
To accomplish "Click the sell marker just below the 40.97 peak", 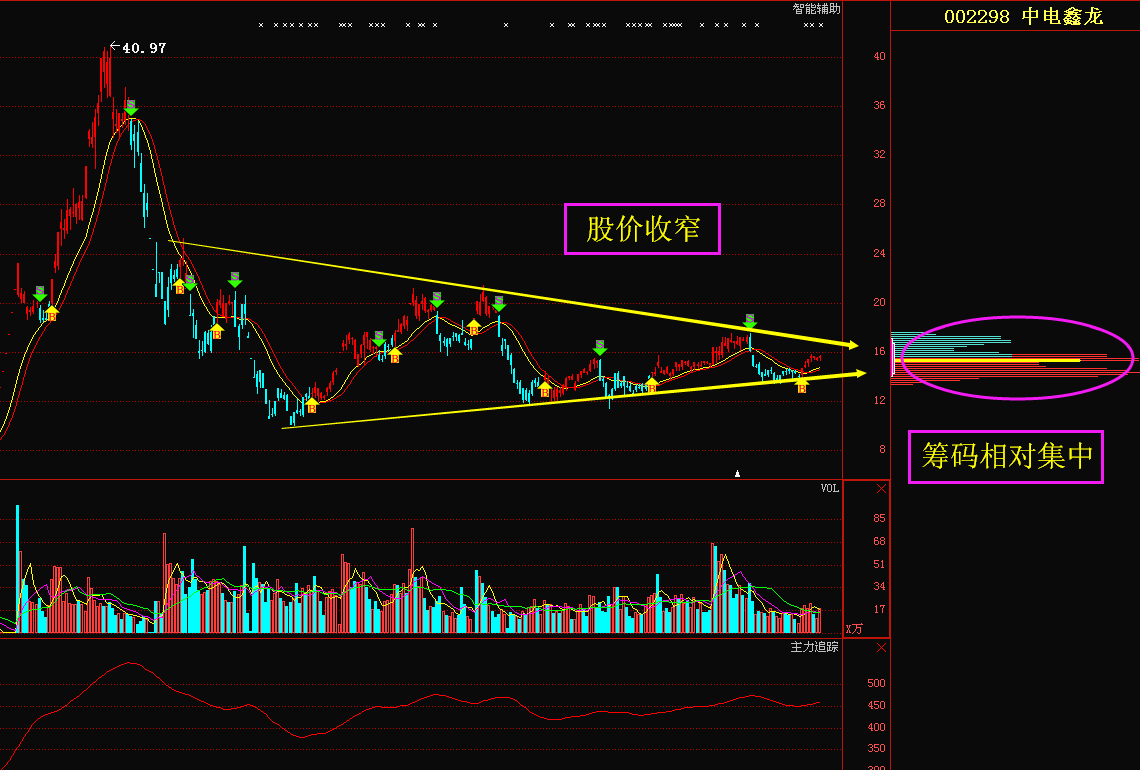I will pos(130,107).
